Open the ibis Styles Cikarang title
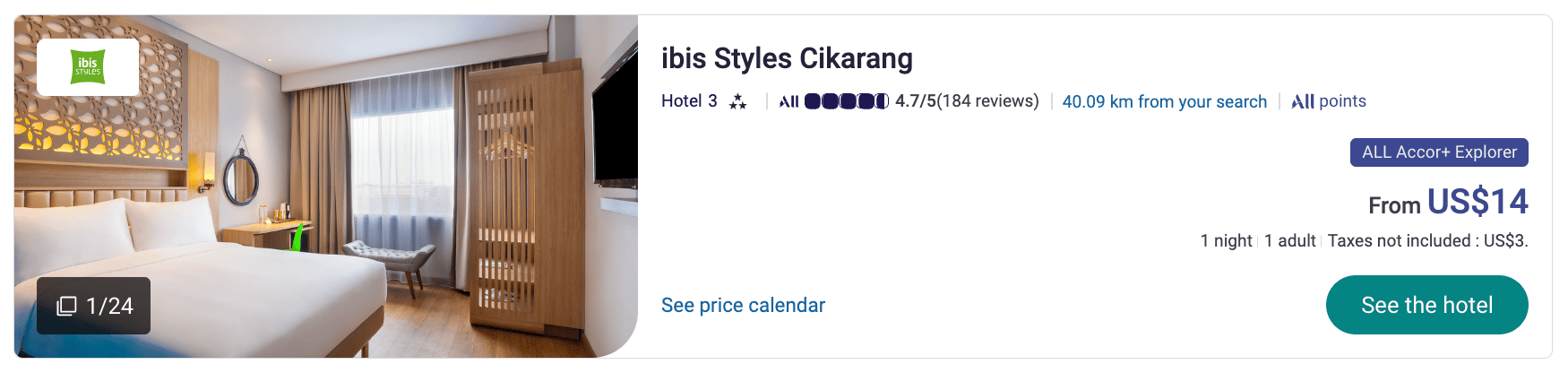This screenshot has height=373, width=1568. point(787,58)
